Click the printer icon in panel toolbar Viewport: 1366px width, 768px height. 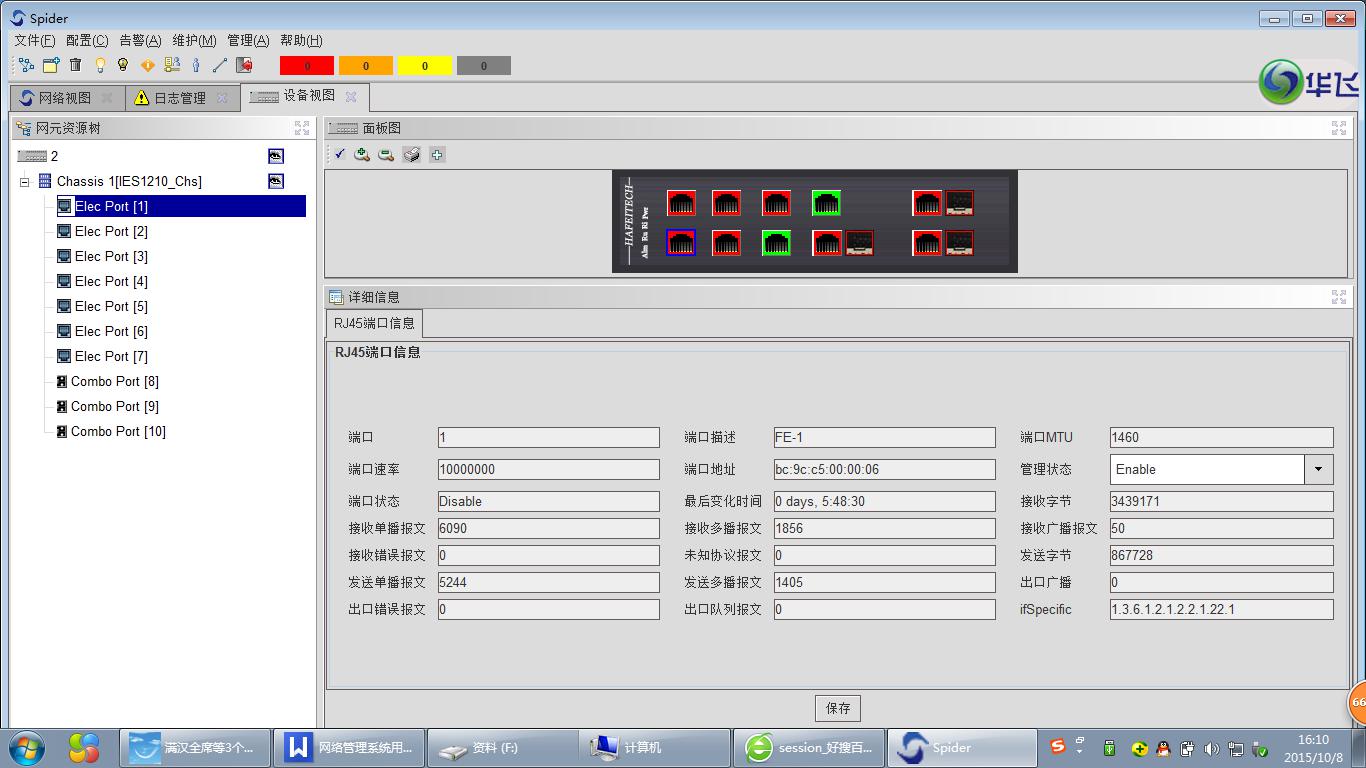pos(411,154)
